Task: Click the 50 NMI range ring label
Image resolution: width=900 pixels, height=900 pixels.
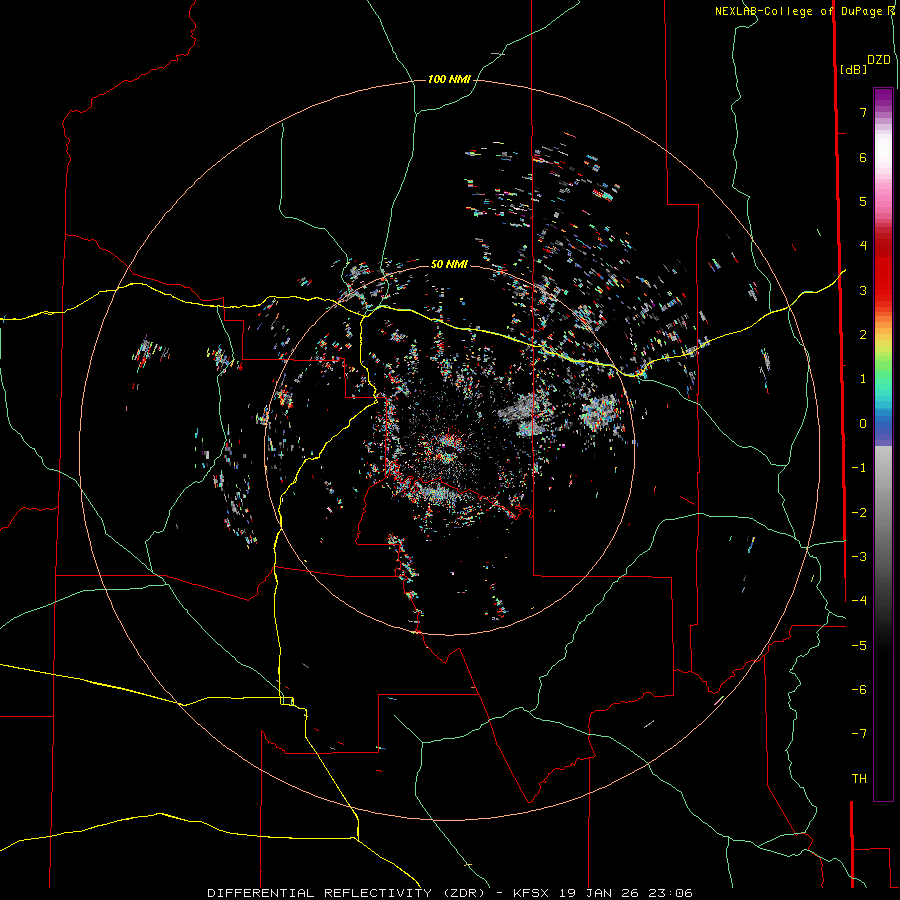Action: (x=449, y=264)
